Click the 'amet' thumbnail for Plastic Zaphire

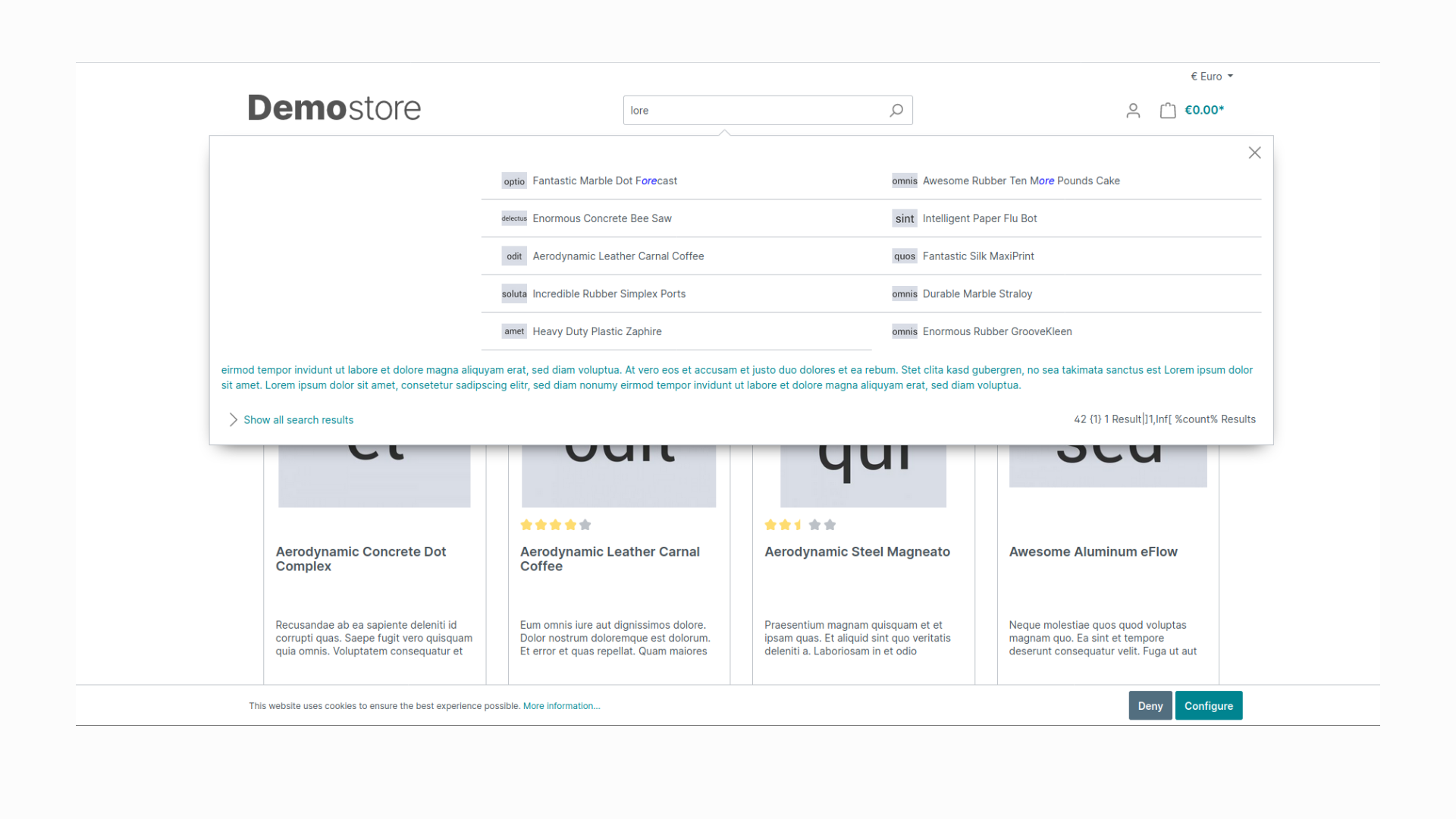tap(514, 331)
